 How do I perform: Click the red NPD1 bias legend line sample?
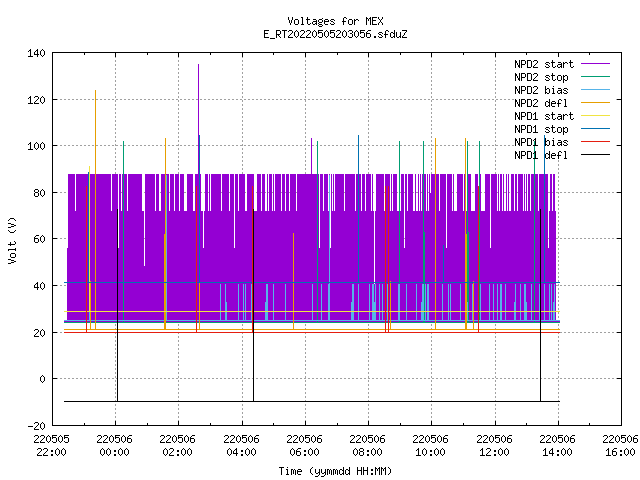pyautogui.click(x=596, y=142)
